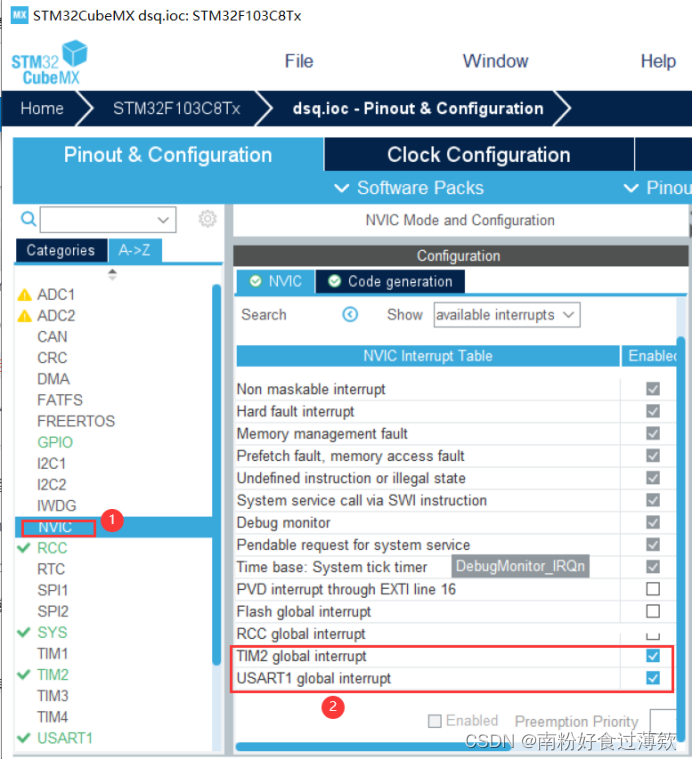
Task: Select the Categories tab
Action: coord(61,250)
